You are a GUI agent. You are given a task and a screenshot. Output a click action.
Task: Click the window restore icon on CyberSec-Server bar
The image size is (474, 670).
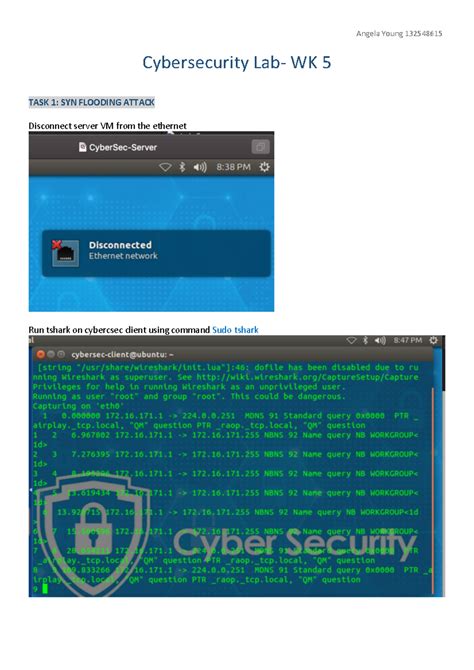point(260,147)
